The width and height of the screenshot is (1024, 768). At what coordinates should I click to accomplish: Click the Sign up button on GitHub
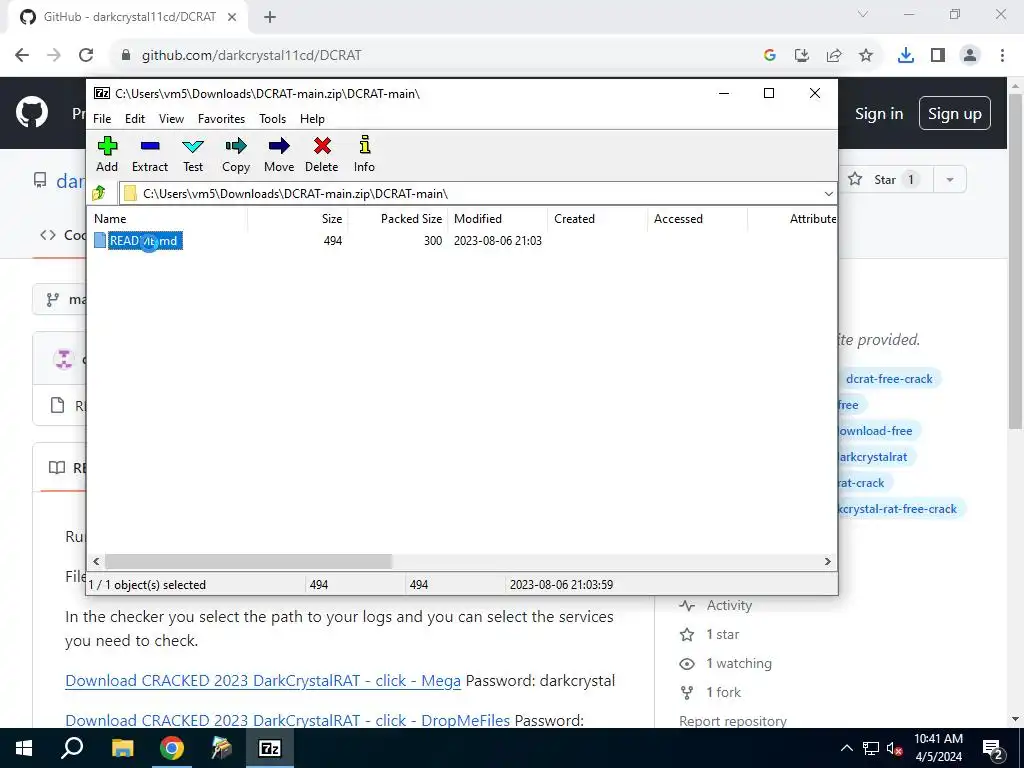coord(955,114)
